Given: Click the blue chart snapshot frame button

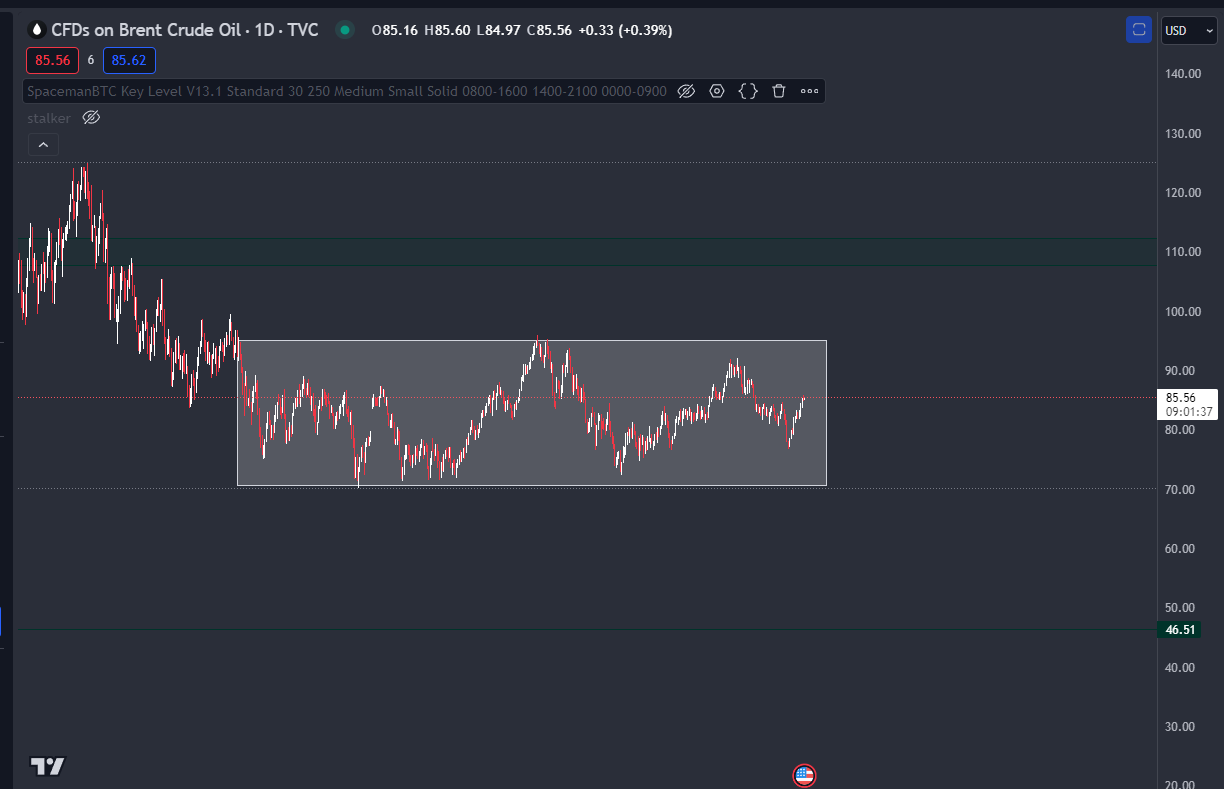Looking at the screenshot, I should [x=1138, y=30].
